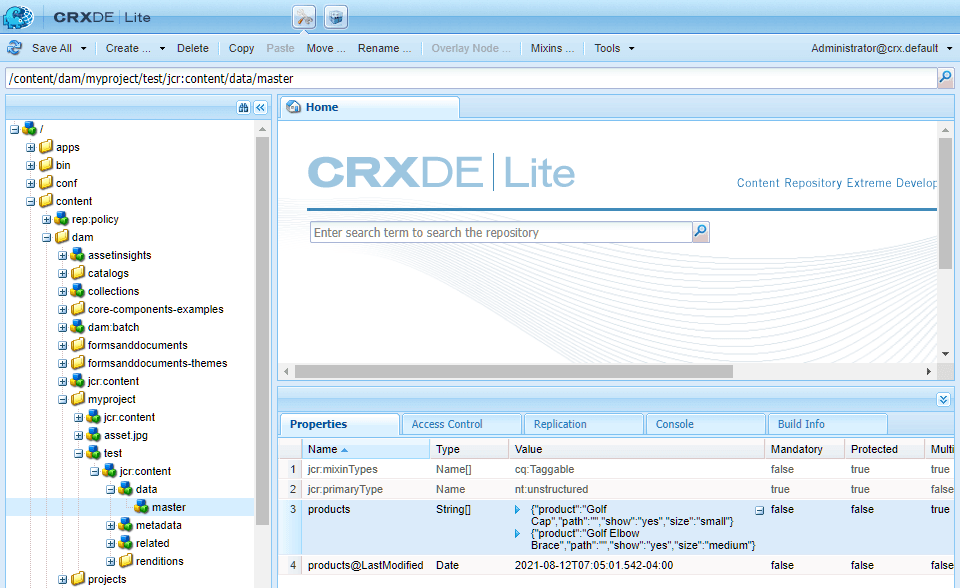
Task: Select the master node icon
Action: [x=141, y=507]
